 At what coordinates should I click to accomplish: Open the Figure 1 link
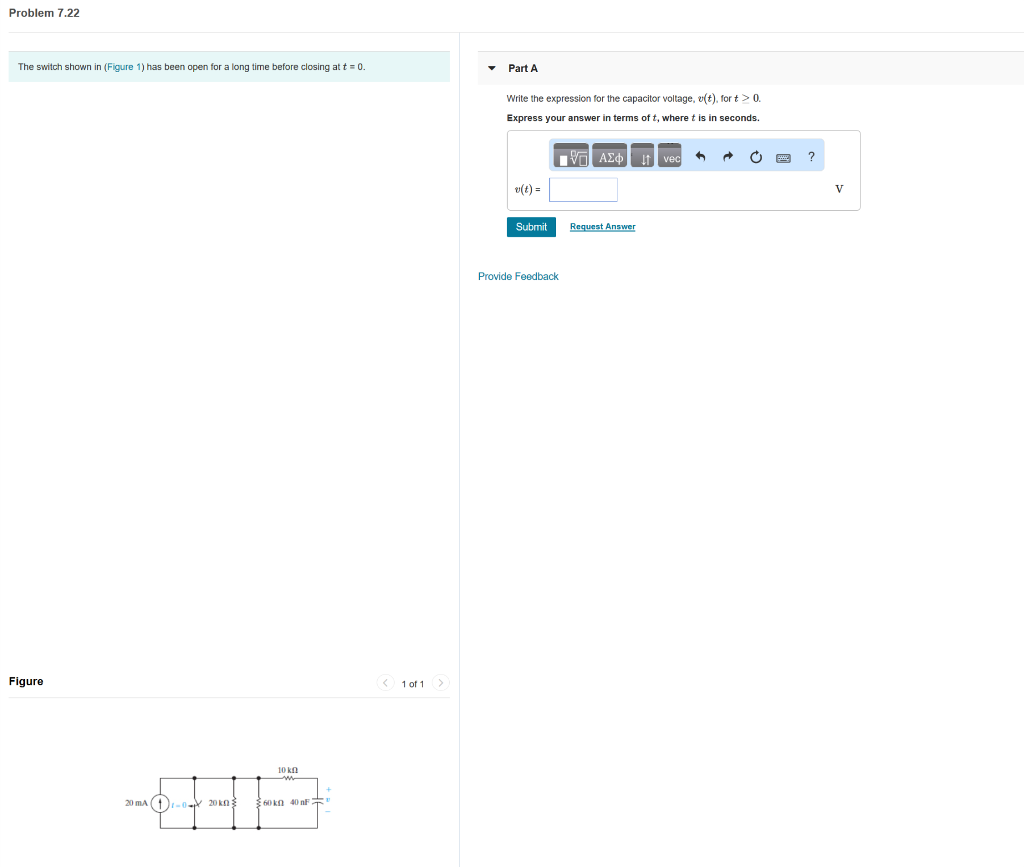[123, 66]
